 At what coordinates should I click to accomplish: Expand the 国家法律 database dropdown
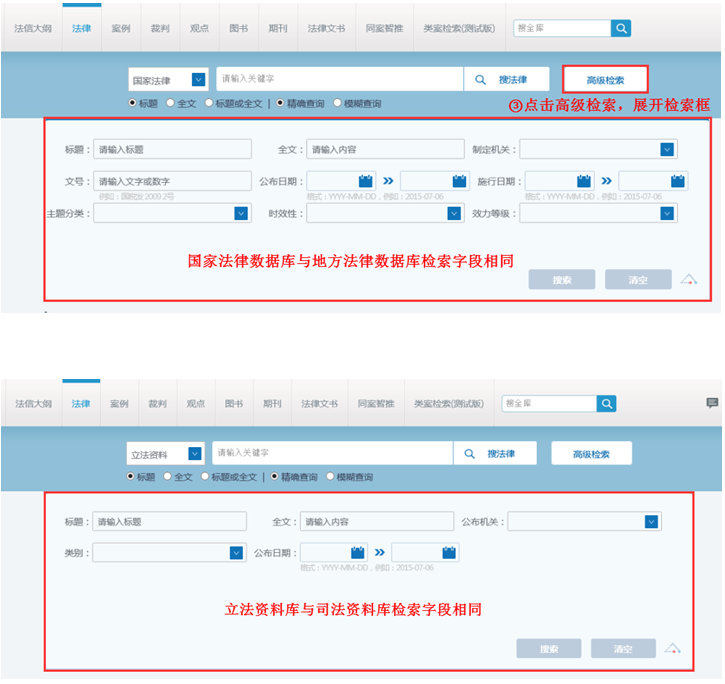(x=198, y=80)
